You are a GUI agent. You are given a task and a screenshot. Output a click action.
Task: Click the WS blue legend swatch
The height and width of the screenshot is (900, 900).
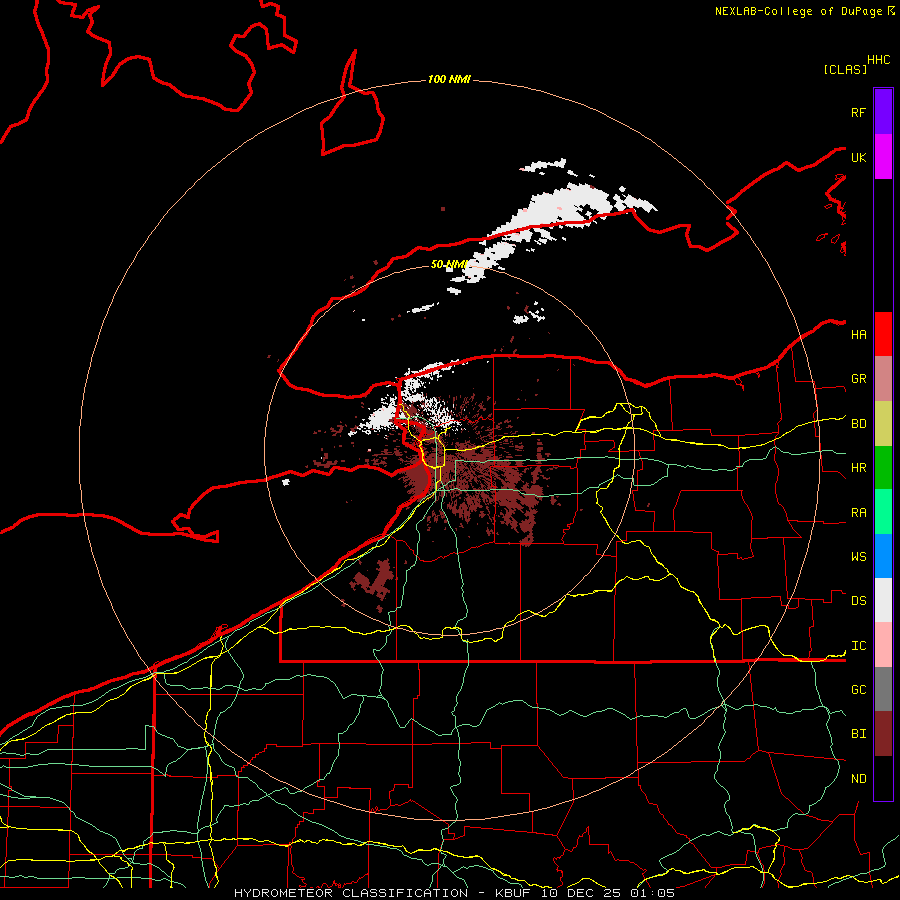click(x=883, y=556)
